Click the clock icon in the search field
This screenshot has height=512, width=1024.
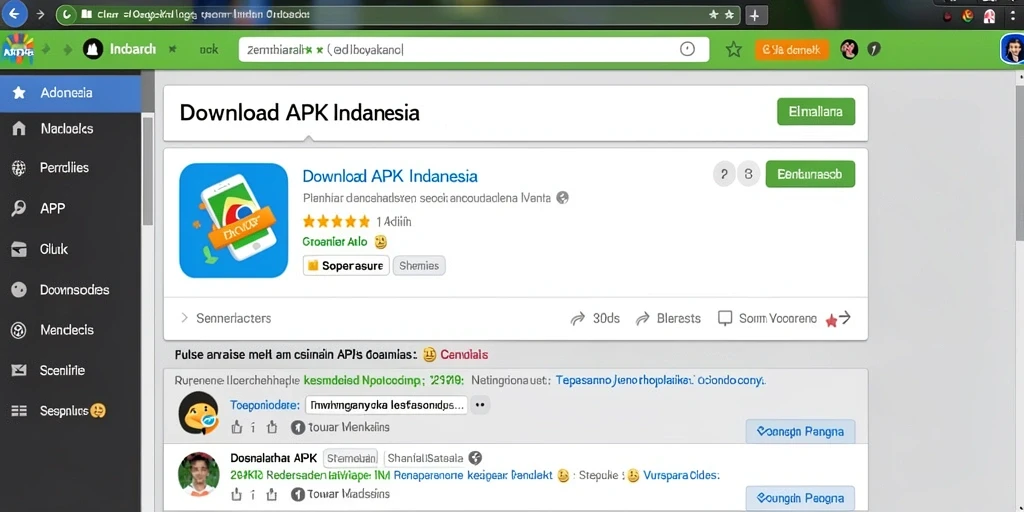point(687,49)
